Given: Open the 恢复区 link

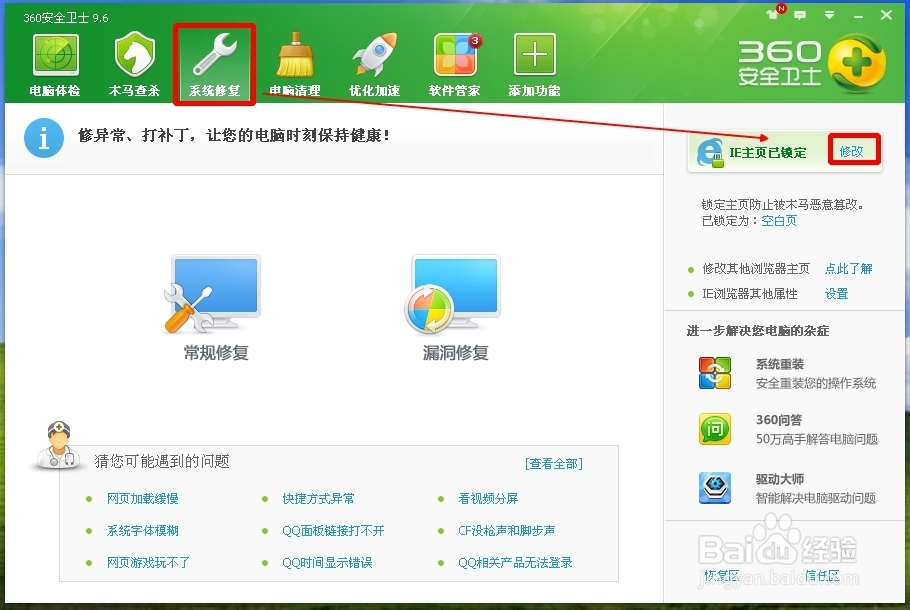Looking at the screenshot, I should [x=721, y=575].
